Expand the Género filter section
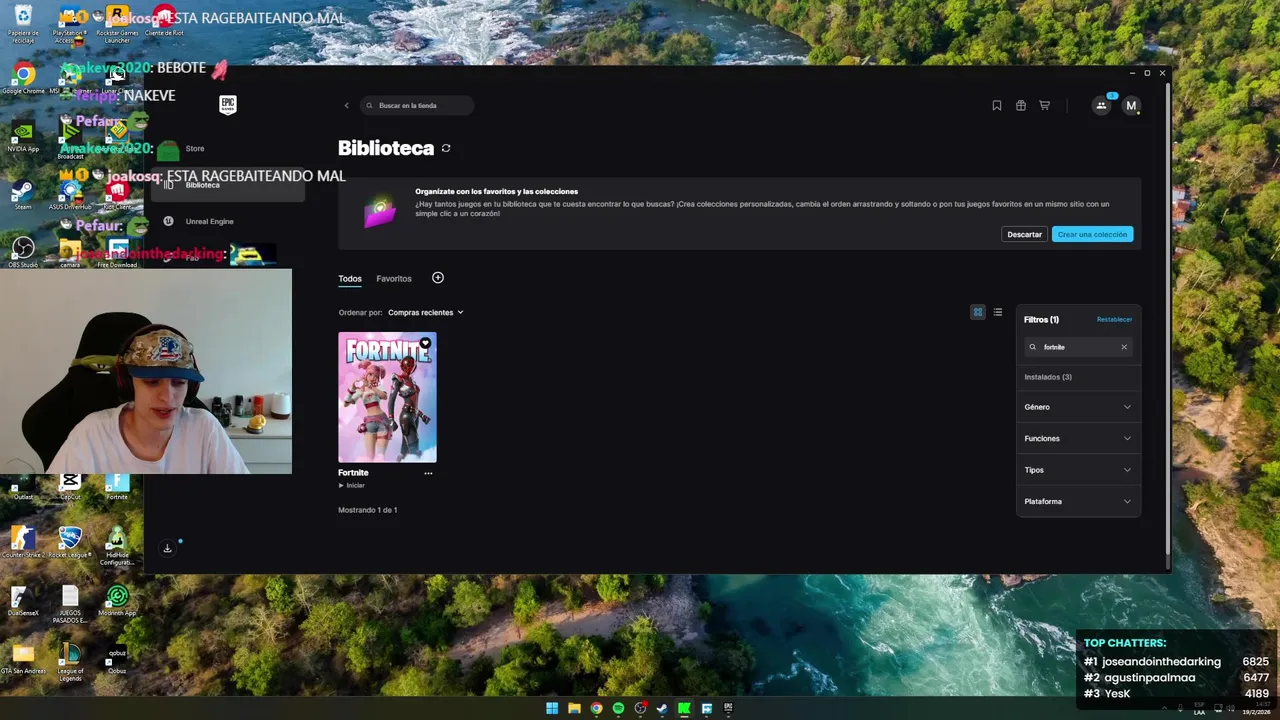 (x=1078, y=407)
